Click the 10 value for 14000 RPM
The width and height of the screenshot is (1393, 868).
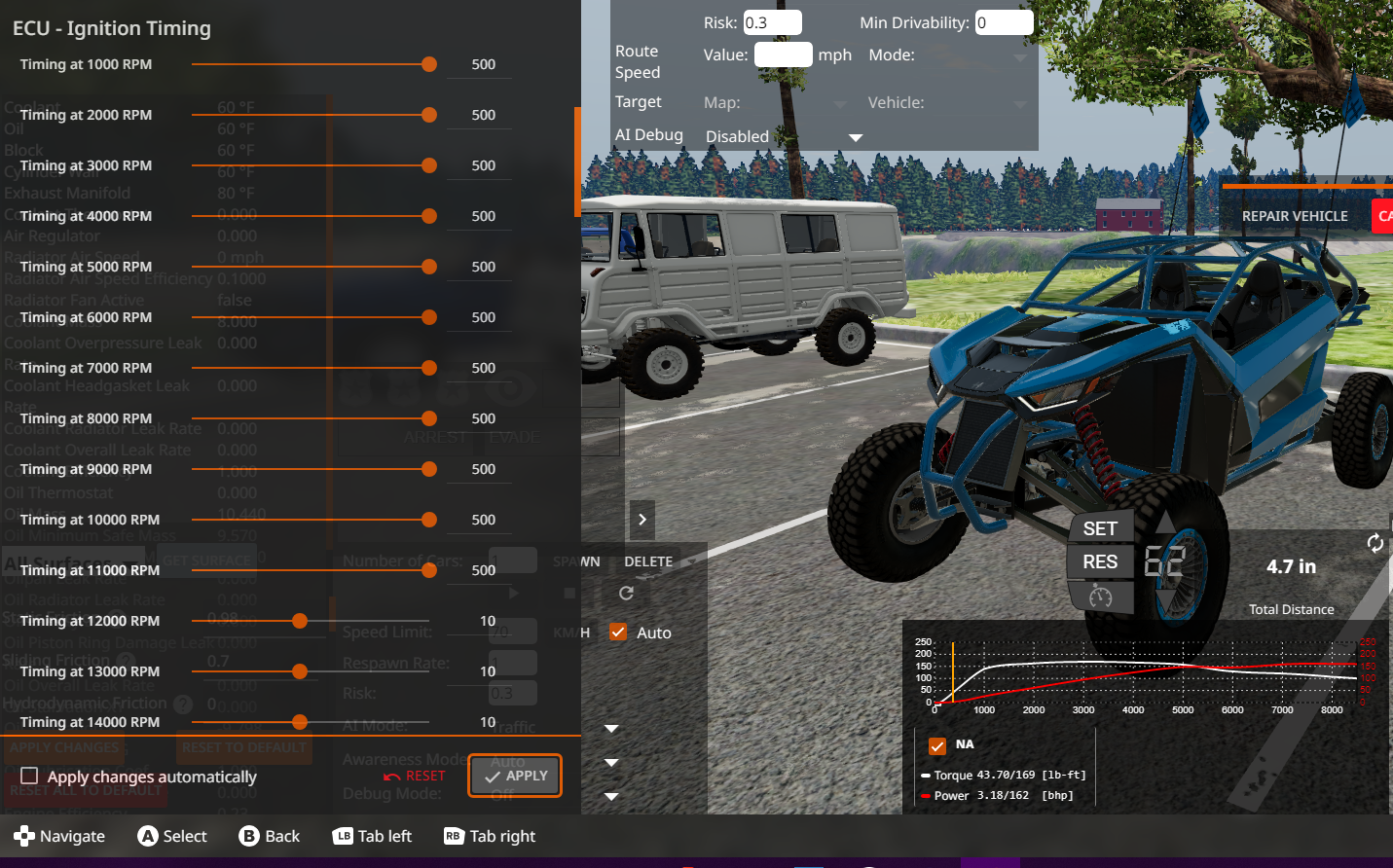(488, 722)
